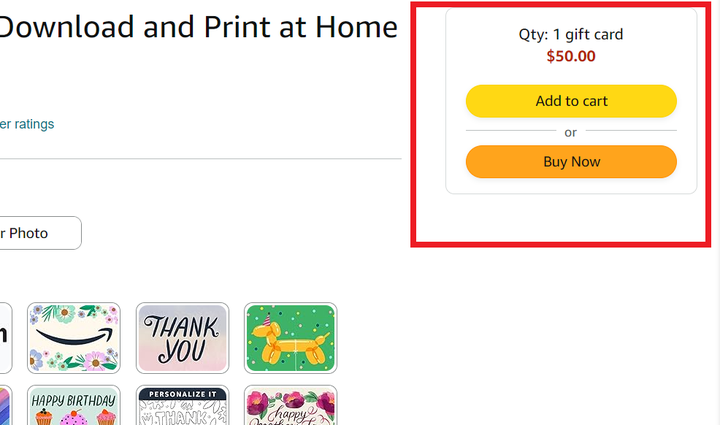
Task: Click the party hat on the balloon dog
Action: pos(266,319)
